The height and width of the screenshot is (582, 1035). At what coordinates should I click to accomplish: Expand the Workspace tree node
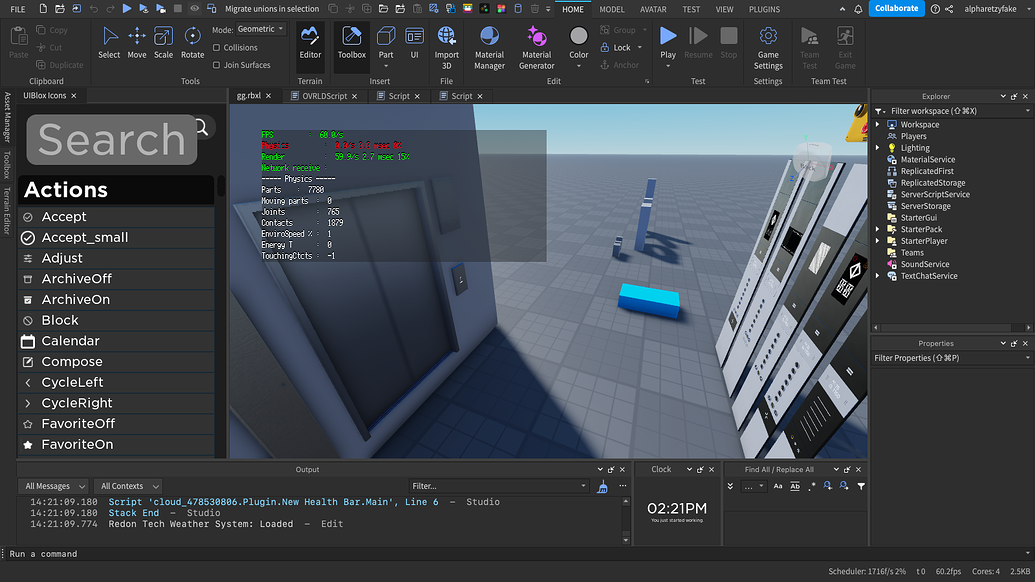tap(879, 125)
